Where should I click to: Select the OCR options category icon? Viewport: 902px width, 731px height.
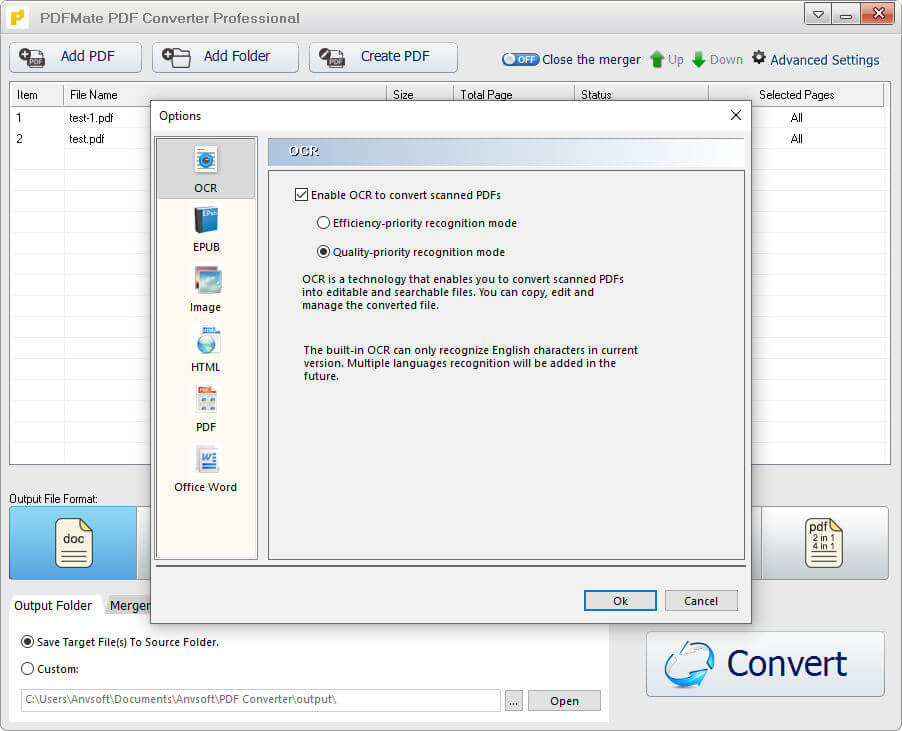205,160
